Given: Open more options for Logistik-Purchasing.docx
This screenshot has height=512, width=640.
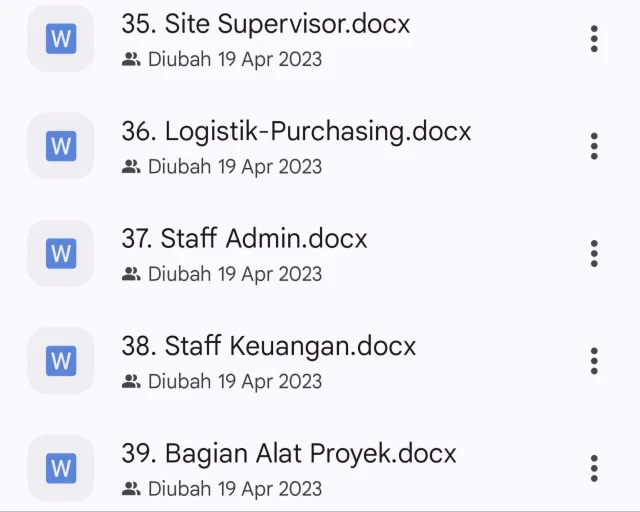Looking at the screenshot, I should tap(594, 146).
